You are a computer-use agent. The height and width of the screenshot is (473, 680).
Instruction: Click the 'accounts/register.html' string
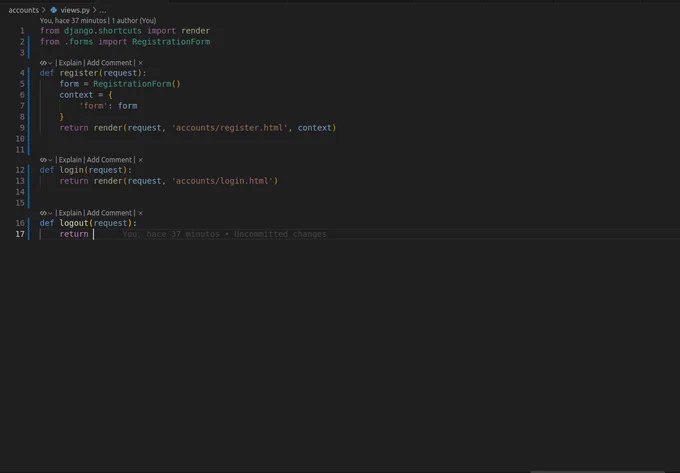click(x=229, y=128)
